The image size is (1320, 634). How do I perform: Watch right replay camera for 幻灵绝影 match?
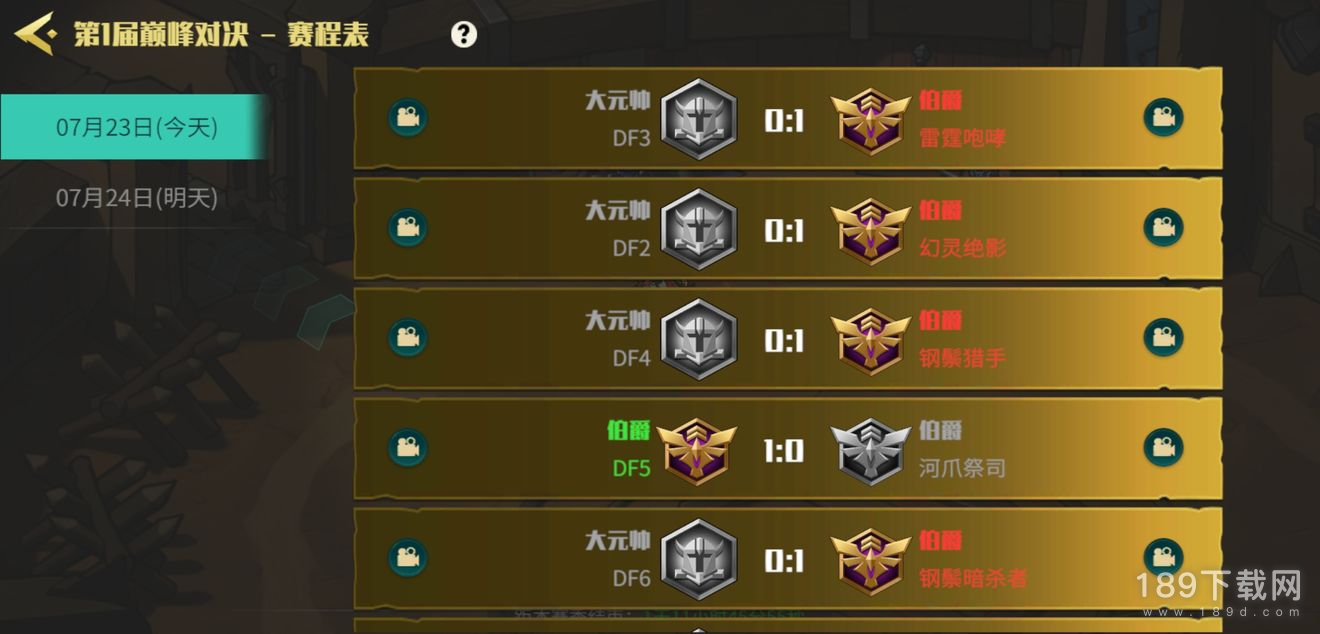pyautogui.click(x=1163, y=228)
